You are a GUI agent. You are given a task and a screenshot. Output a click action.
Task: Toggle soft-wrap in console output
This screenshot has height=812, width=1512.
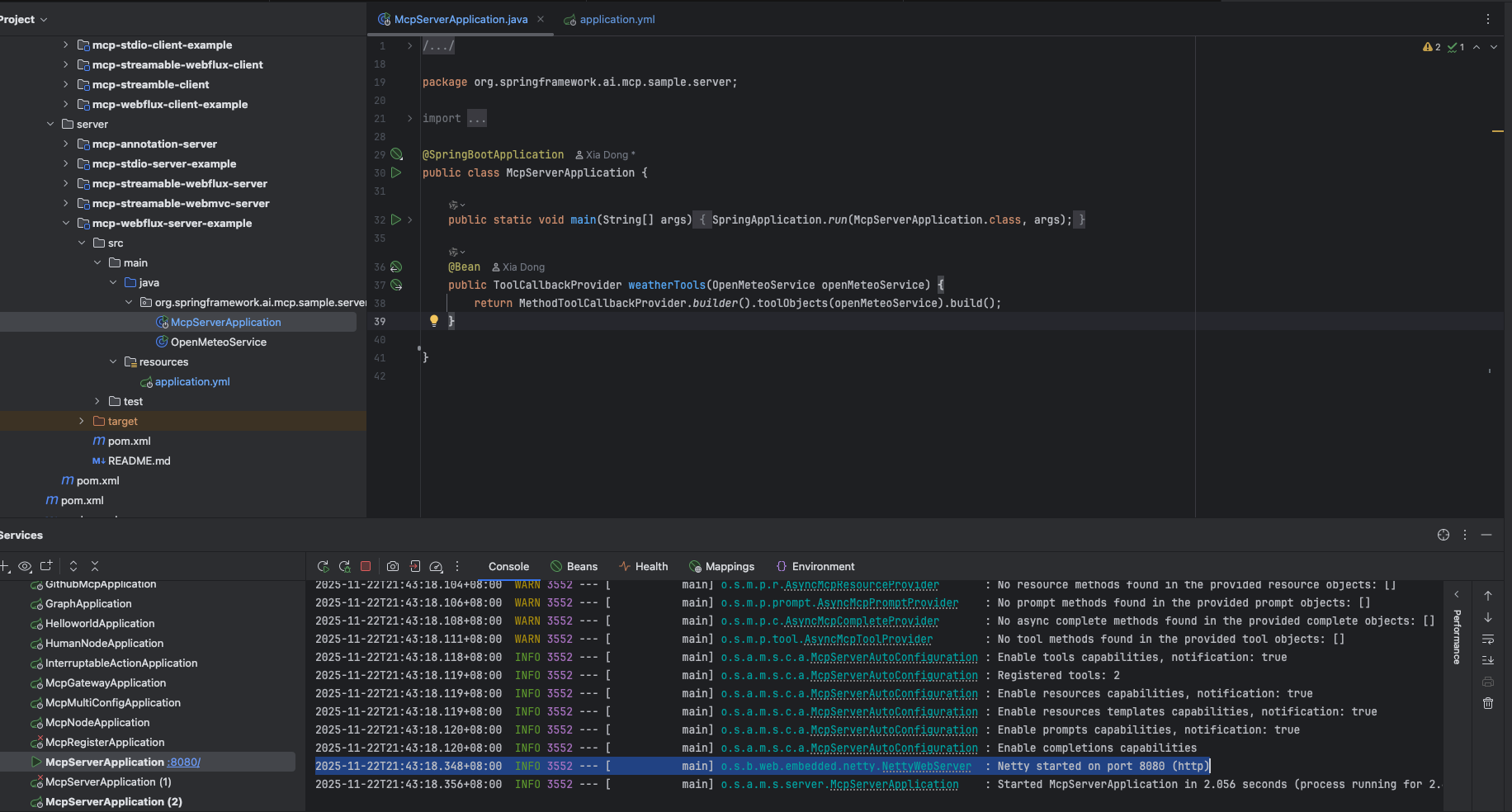pos(1488,639)
